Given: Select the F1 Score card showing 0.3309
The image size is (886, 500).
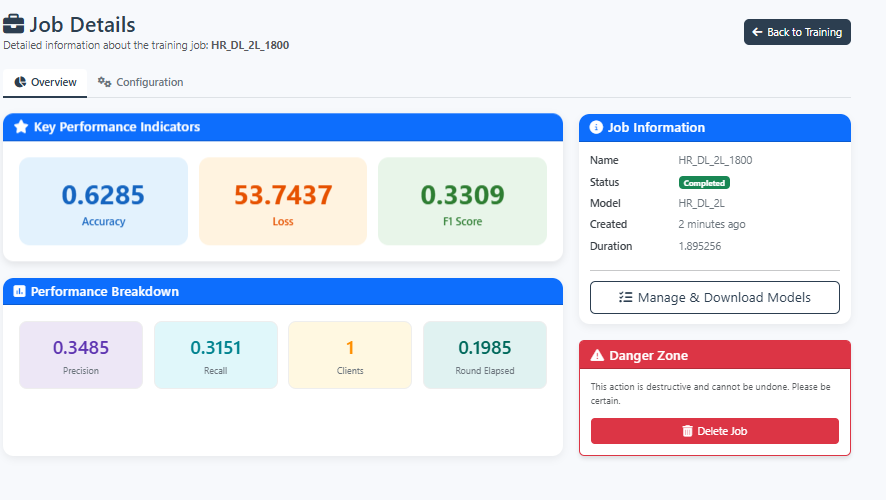Looking at the screenshot, I should 462,201.
